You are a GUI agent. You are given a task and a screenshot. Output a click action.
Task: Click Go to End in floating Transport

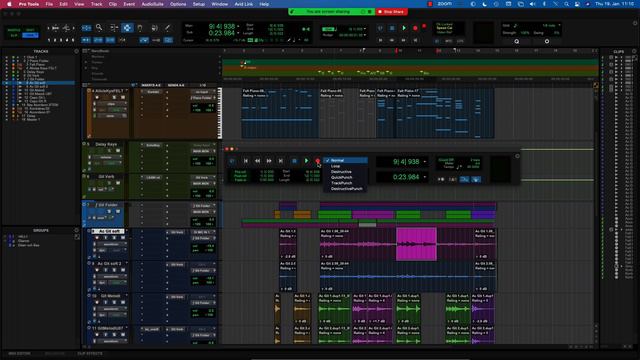[280, 161]
